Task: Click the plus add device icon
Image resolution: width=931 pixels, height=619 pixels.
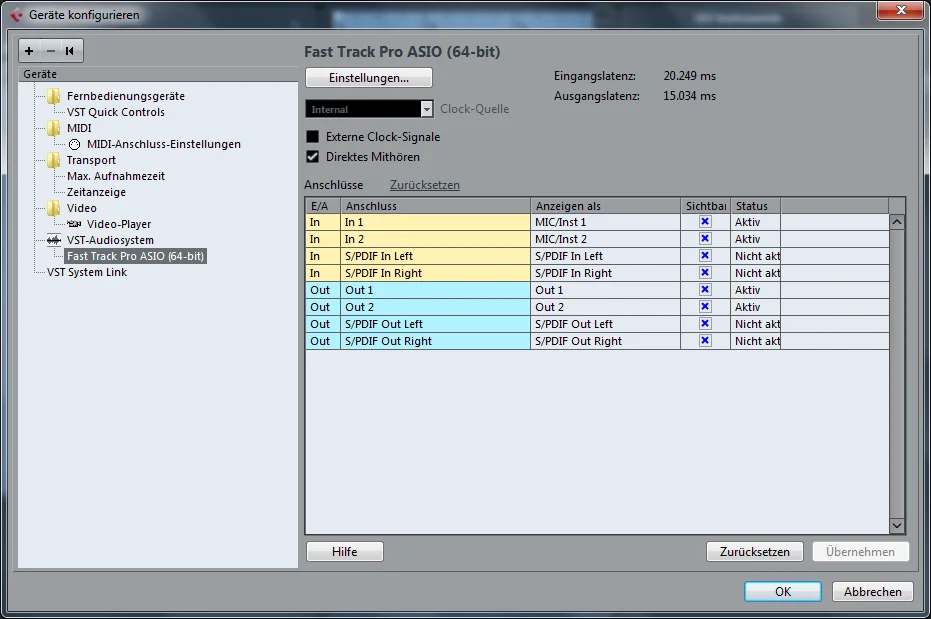Action: click(x=29, y=51)
